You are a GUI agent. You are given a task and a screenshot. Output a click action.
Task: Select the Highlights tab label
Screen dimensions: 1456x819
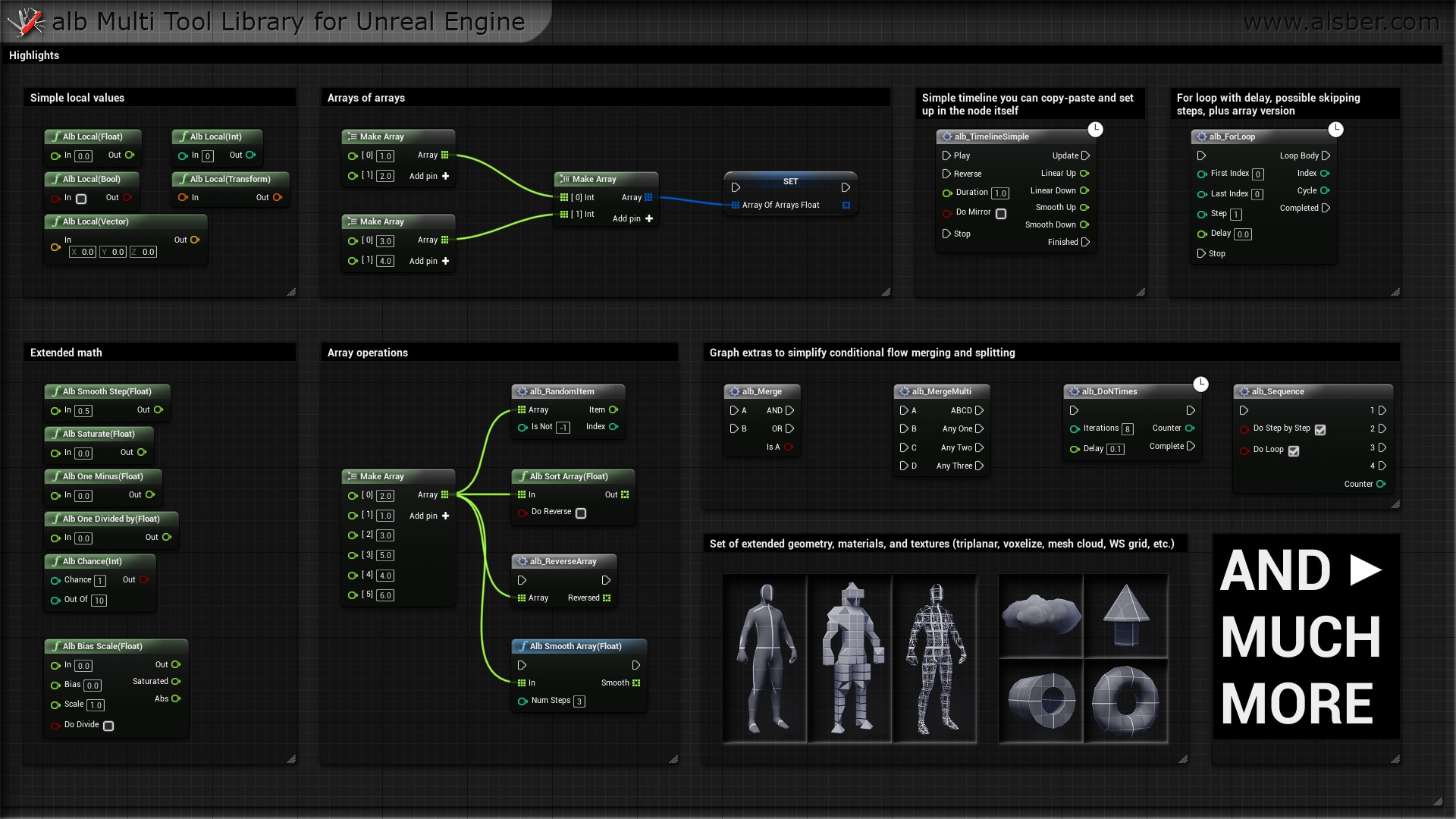pyautogui.click(x=33, y=55)
